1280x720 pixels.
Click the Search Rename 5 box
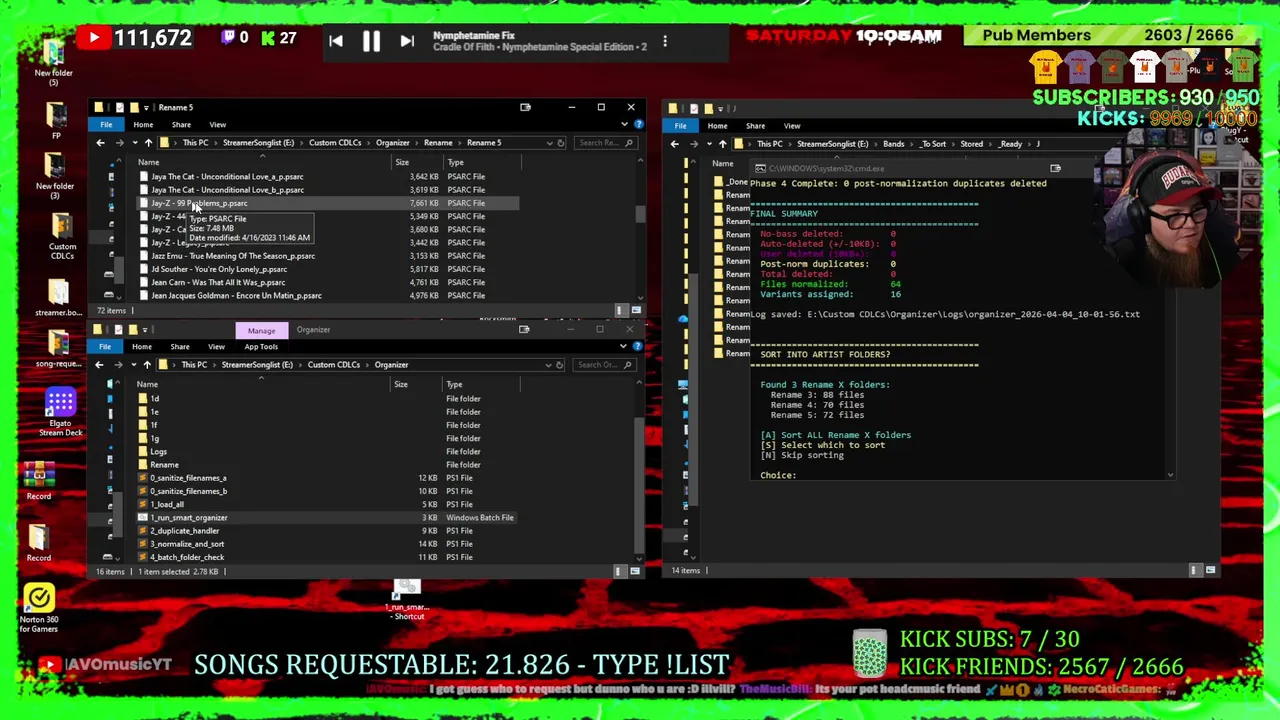(x=605, y=143)
